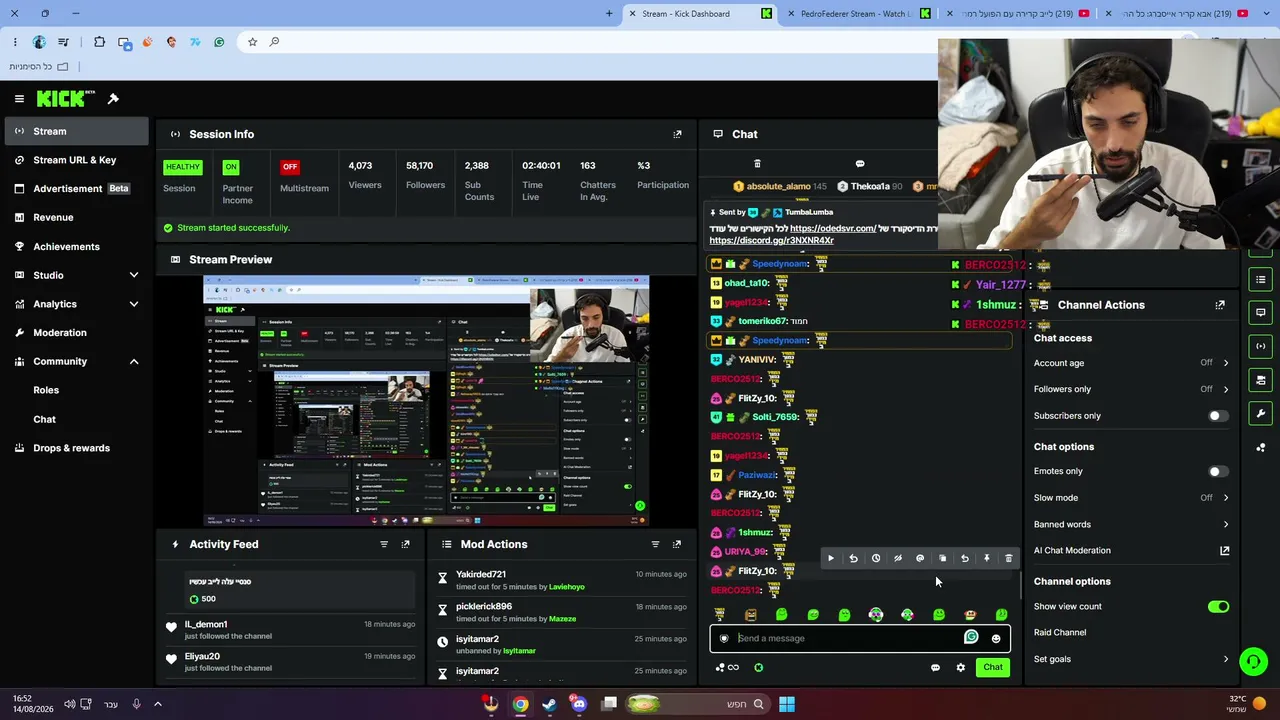The height and width of the screenshot is (720, 1280).
Task: Toggle Subscribers only chat mode
Action: 1218,416
